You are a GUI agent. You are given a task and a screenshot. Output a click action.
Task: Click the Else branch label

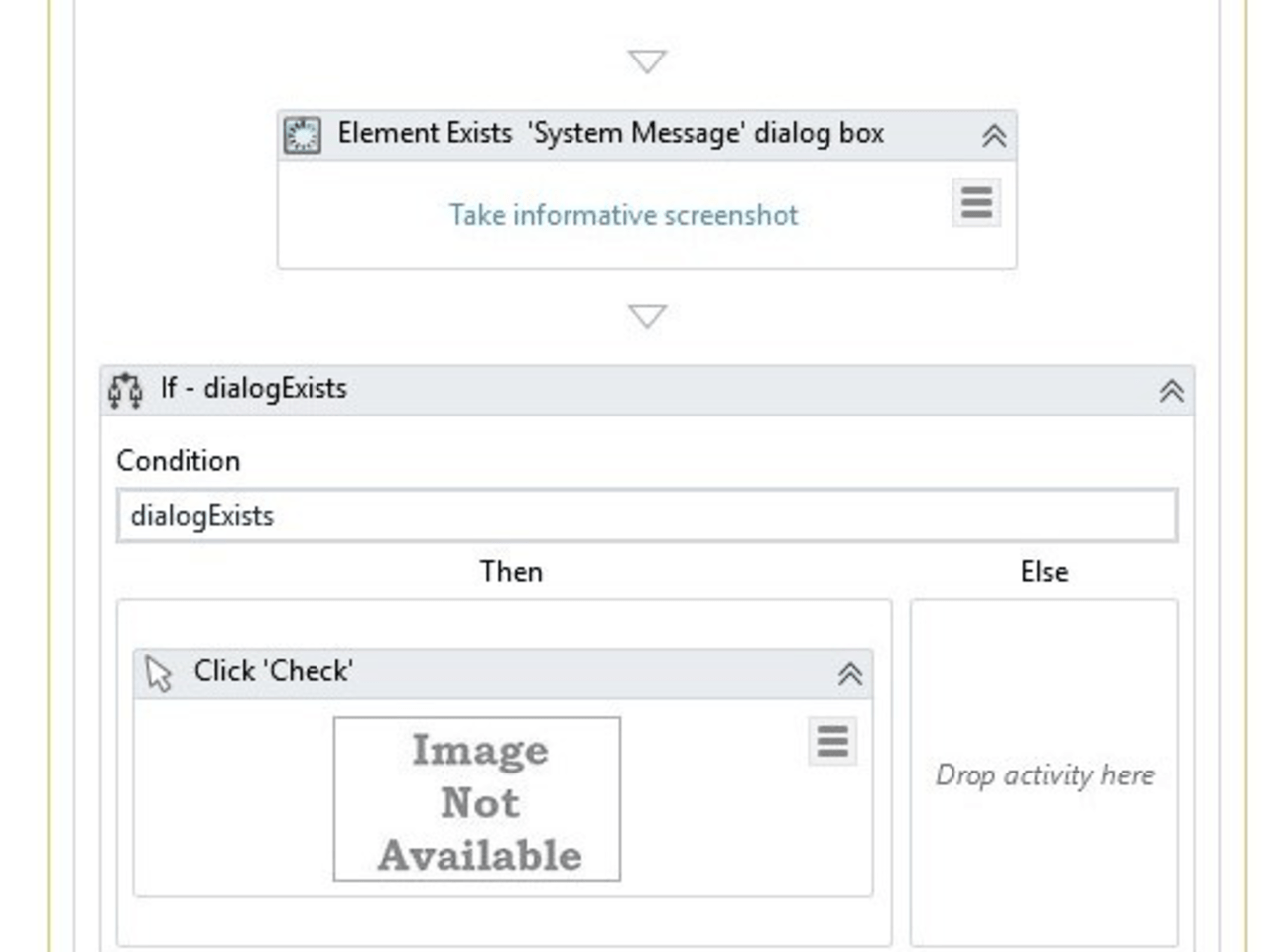click(1044, 572)
